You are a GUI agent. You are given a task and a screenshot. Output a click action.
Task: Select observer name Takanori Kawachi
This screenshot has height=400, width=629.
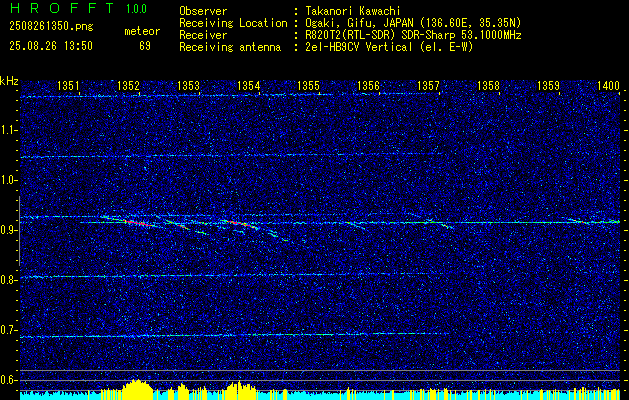[352, 11]
